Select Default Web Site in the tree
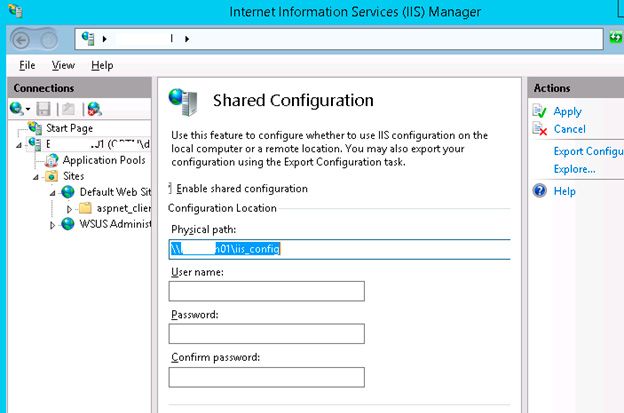 [115, 192]
